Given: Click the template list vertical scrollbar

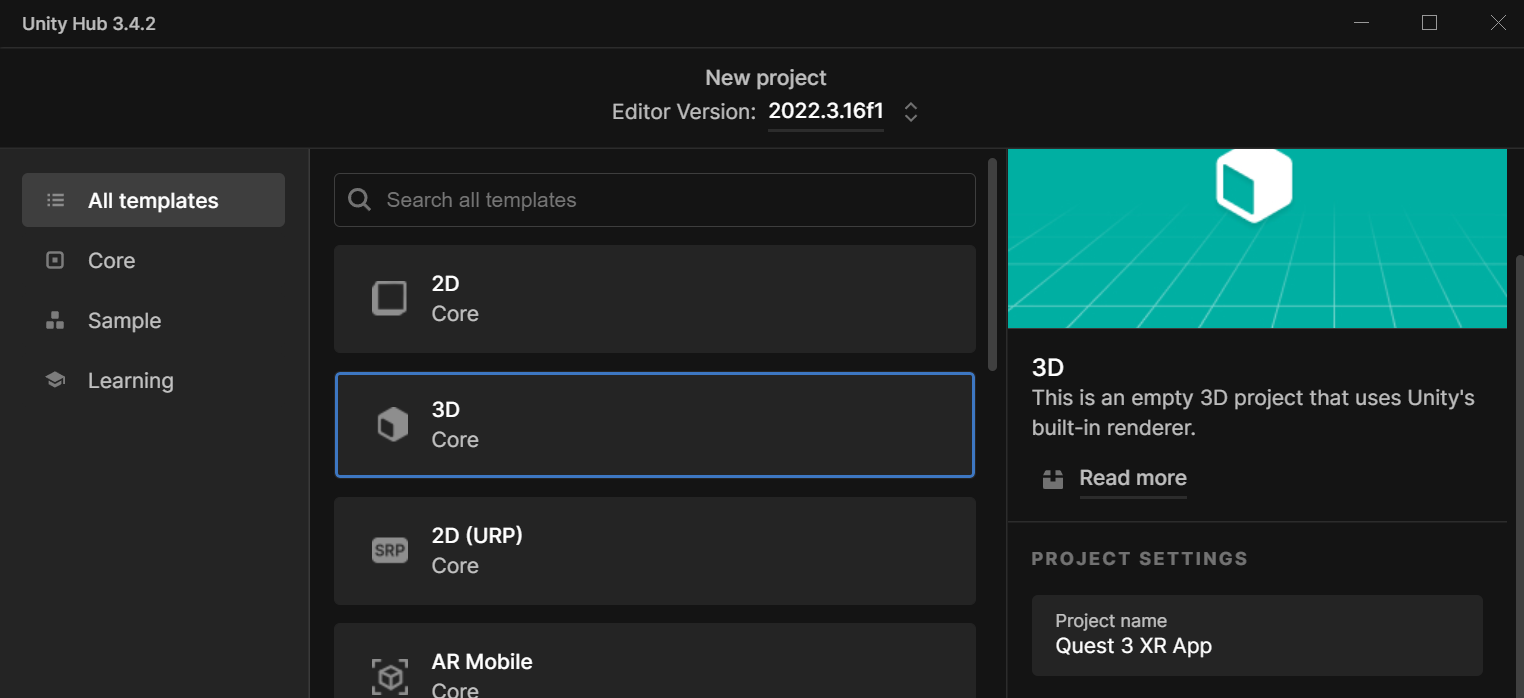Looking at the screenshot, I should point(992,265).
